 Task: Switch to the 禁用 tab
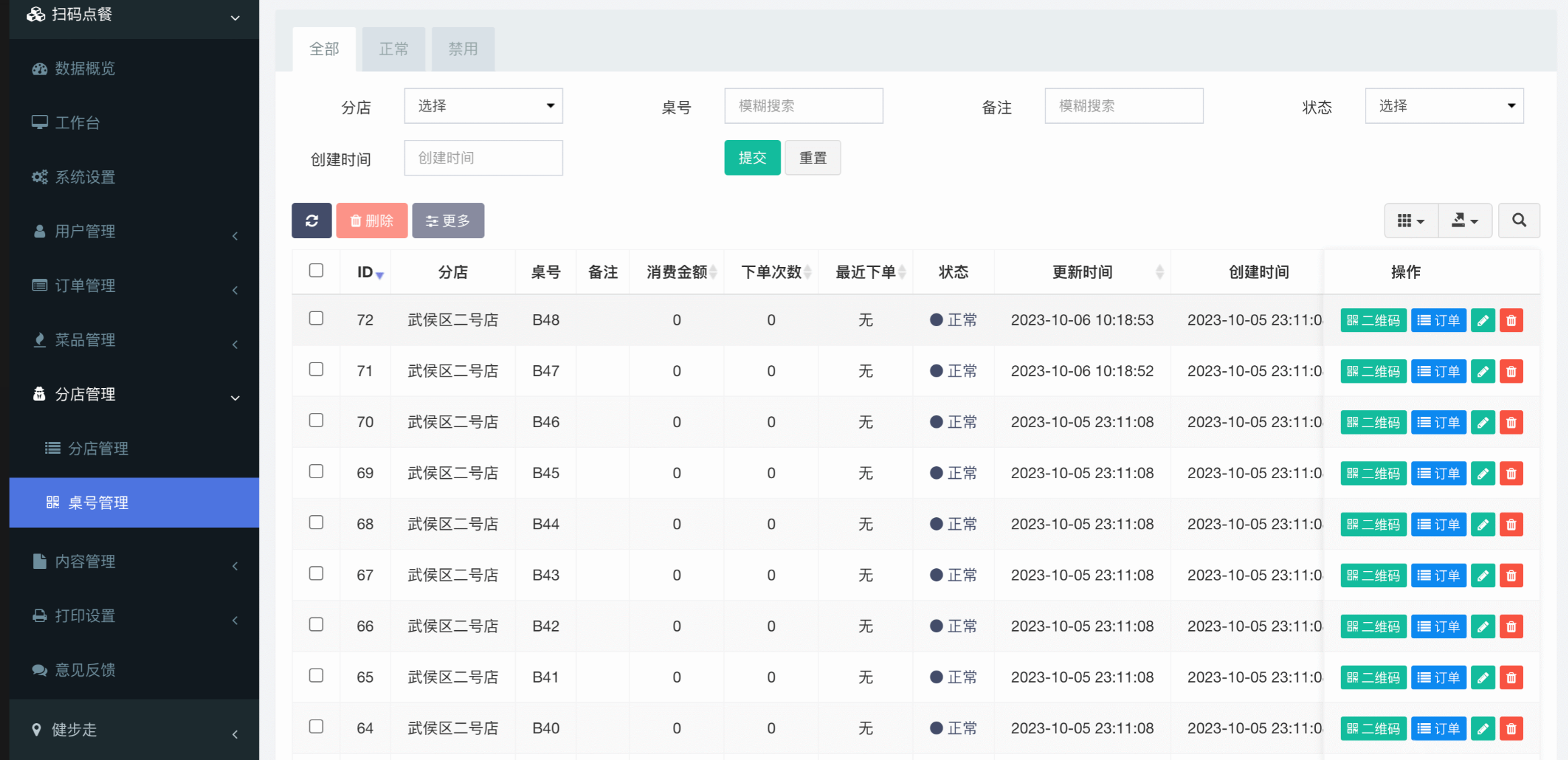coord(463,49)
